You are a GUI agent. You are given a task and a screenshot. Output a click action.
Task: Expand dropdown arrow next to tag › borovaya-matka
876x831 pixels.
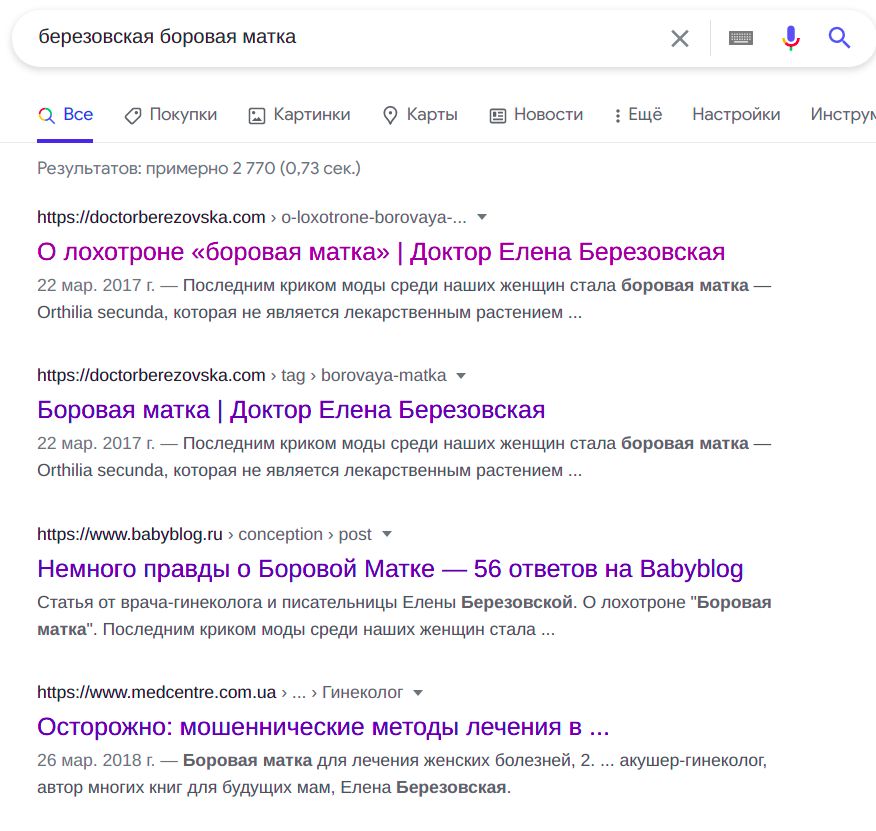pos(461,376)
